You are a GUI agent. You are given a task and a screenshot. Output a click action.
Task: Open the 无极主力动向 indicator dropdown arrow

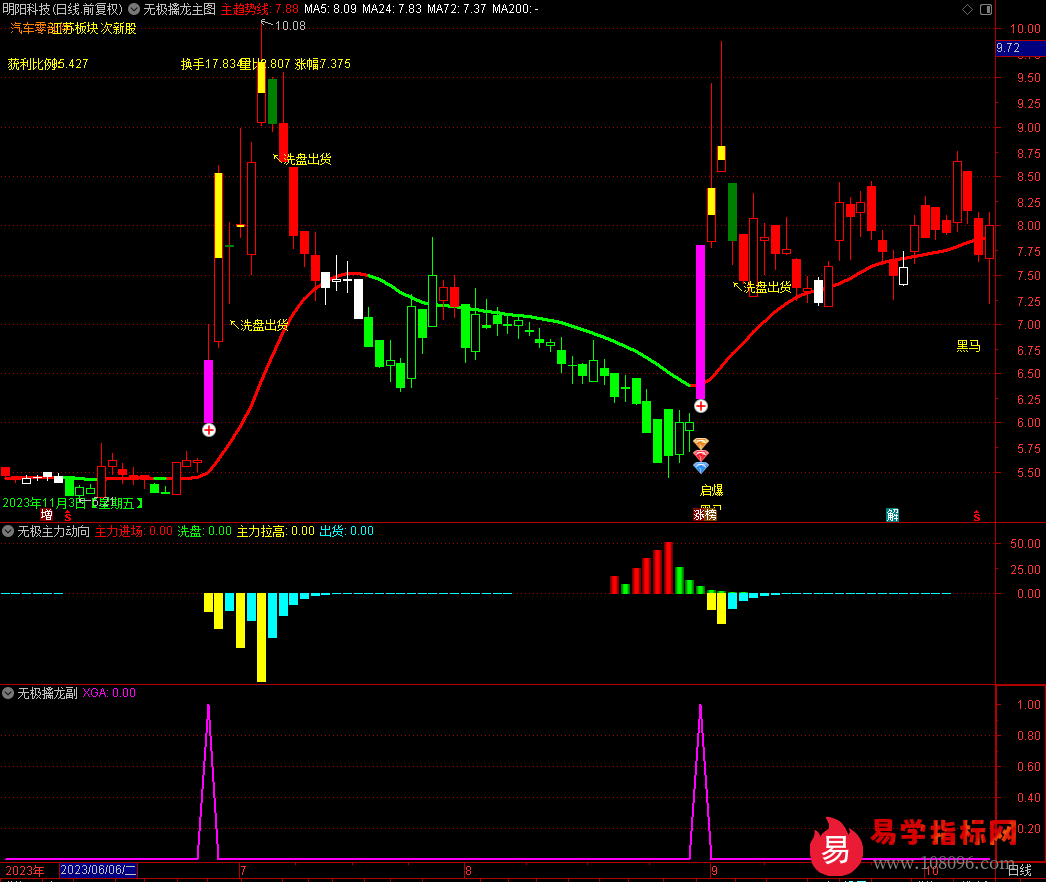click(8, 532)
